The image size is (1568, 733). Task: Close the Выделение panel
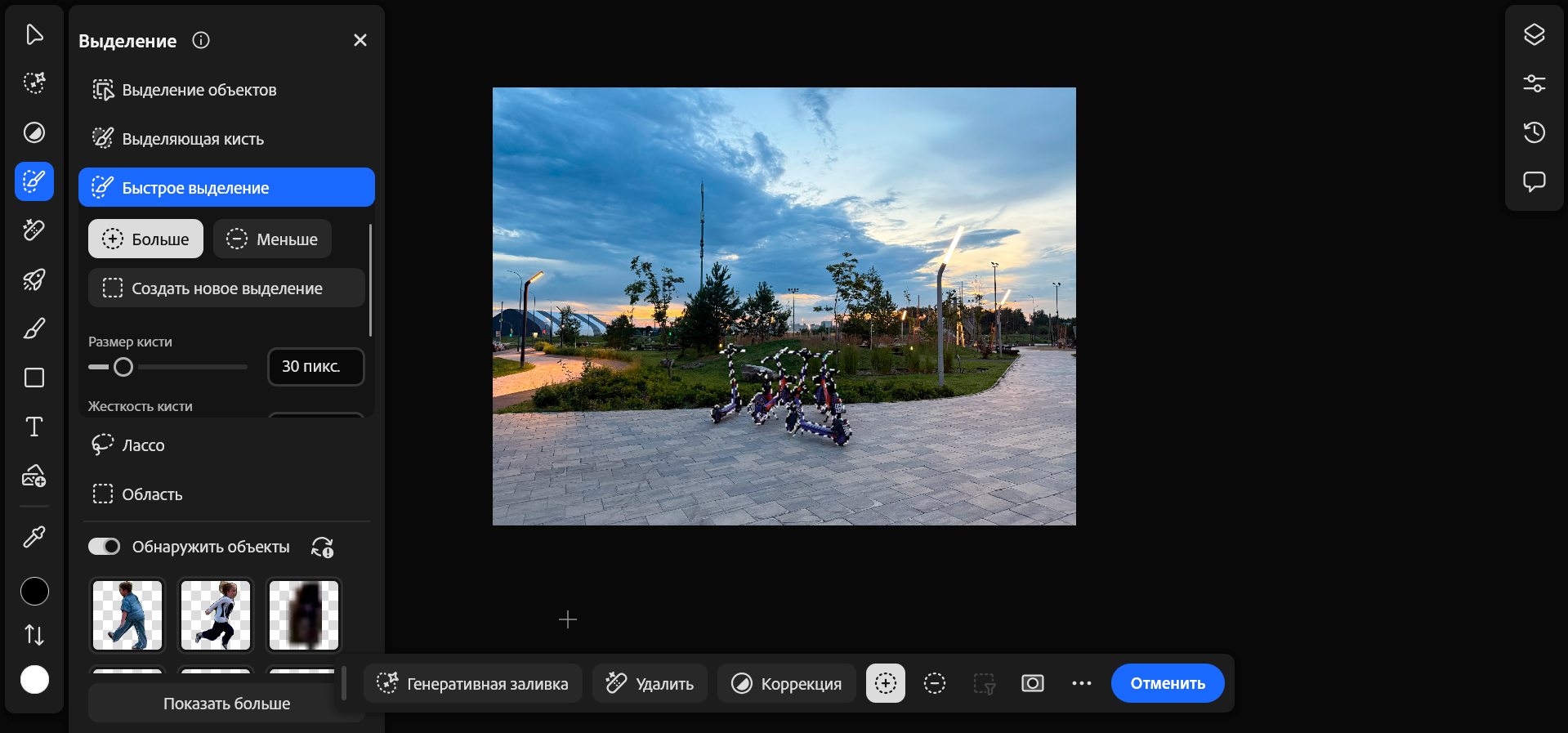pyautogui.click(x=360, y=40)
